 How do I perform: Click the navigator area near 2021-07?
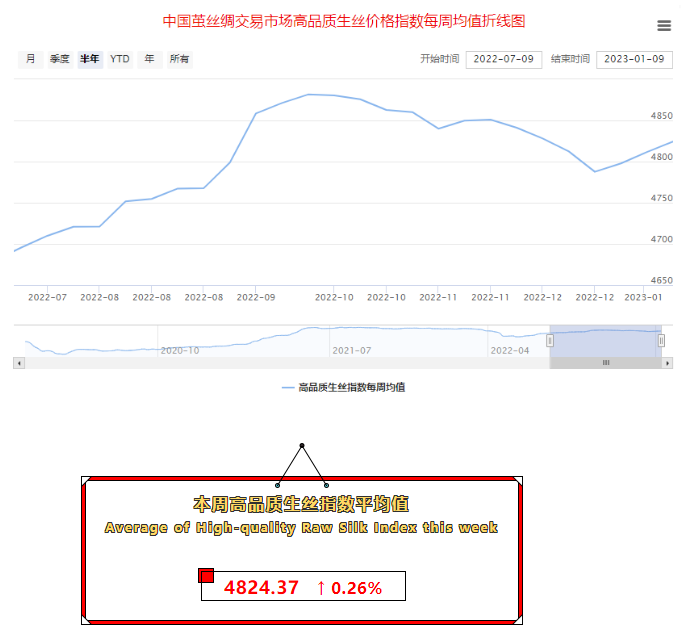click(350, 340)
